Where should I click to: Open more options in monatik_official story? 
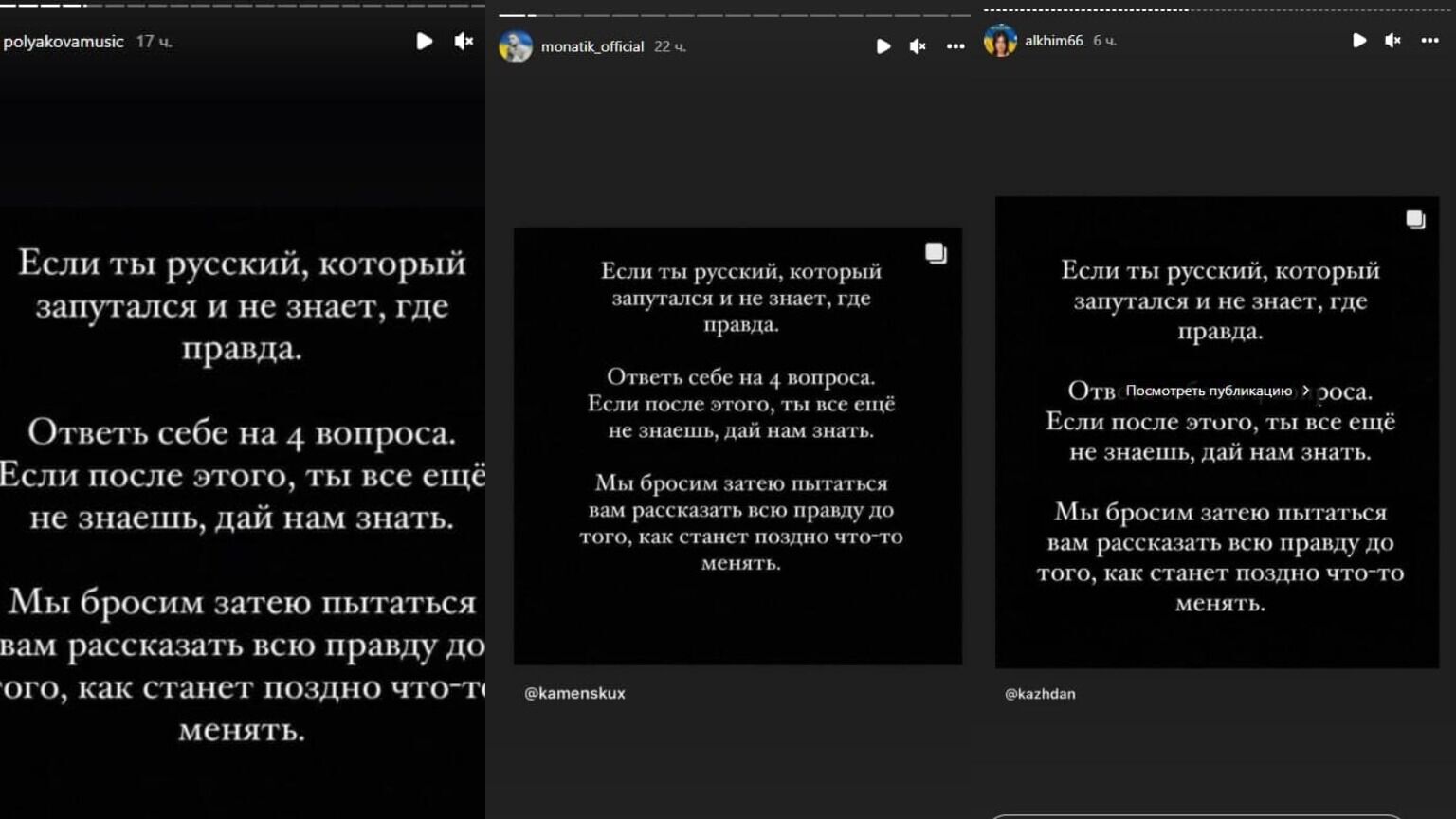tap(955, 46)
